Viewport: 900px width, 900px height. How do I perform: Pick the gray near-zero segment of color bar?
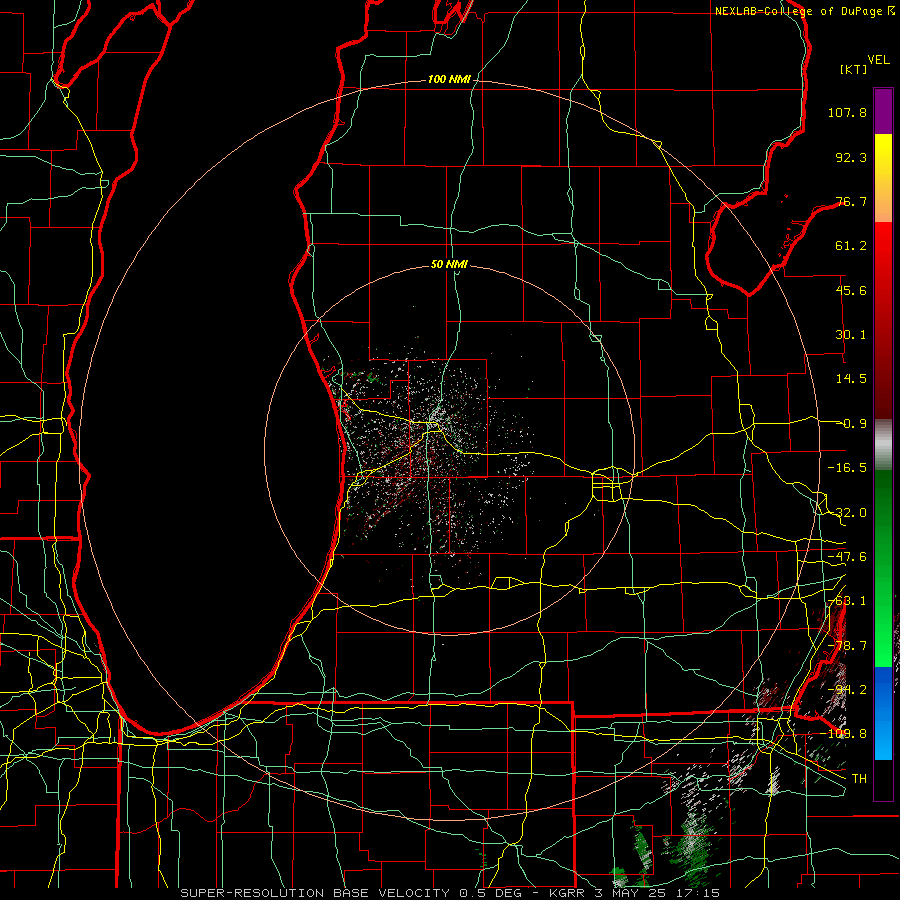tap(883, 445)
